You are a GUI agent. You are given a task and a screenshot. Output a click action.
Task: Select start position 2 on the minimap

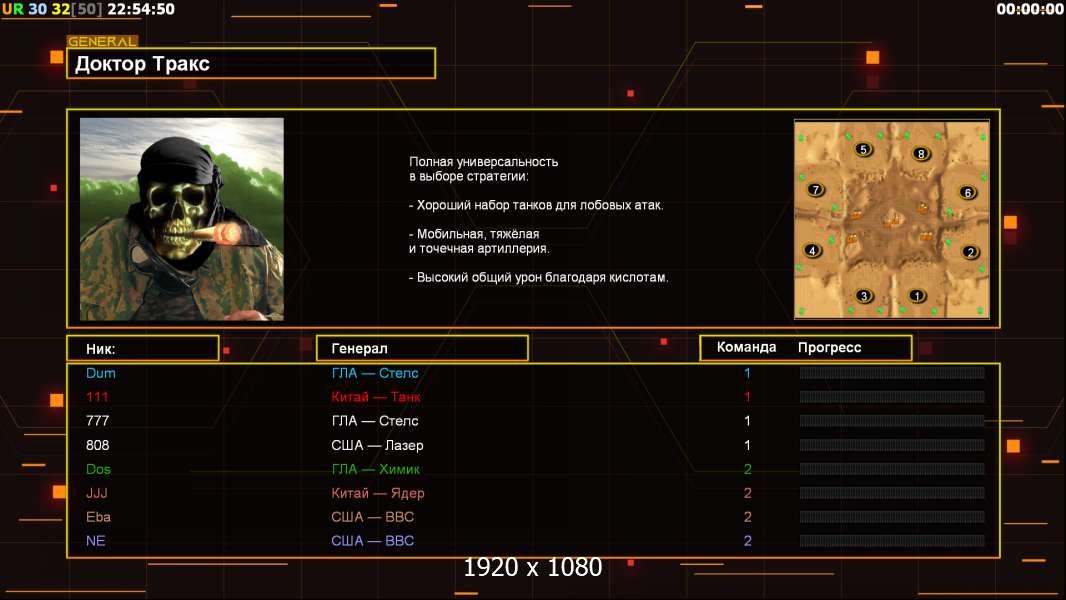[969, 252]
